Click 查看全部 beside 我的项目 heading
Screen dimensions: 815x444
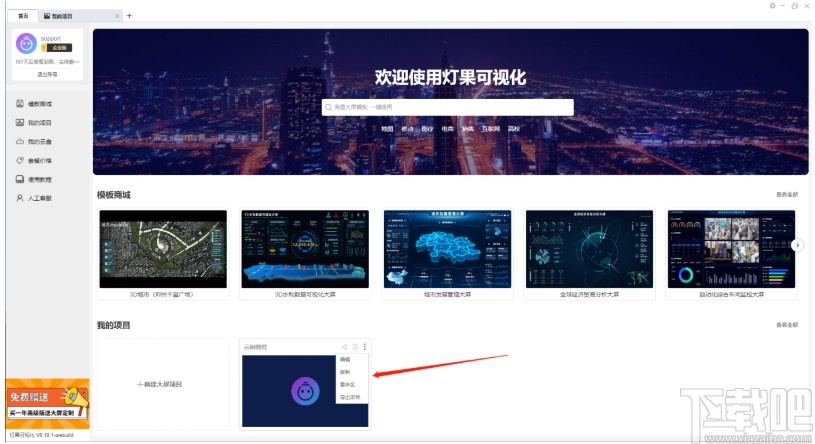[787, 324]
